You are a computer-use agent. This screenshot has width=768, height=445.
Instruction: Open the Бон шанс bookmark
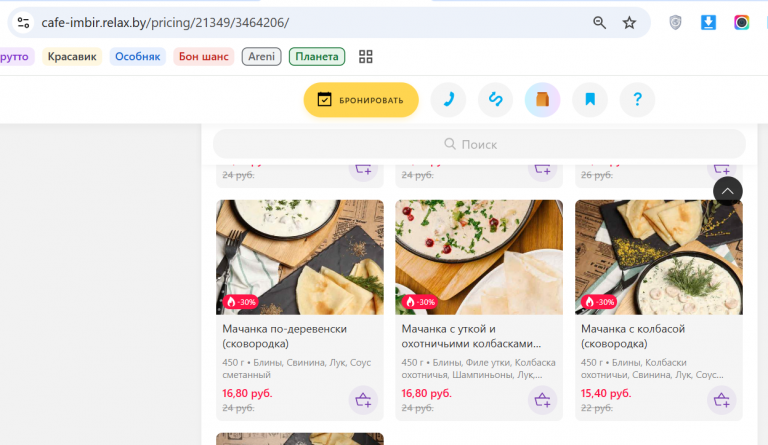204,56
